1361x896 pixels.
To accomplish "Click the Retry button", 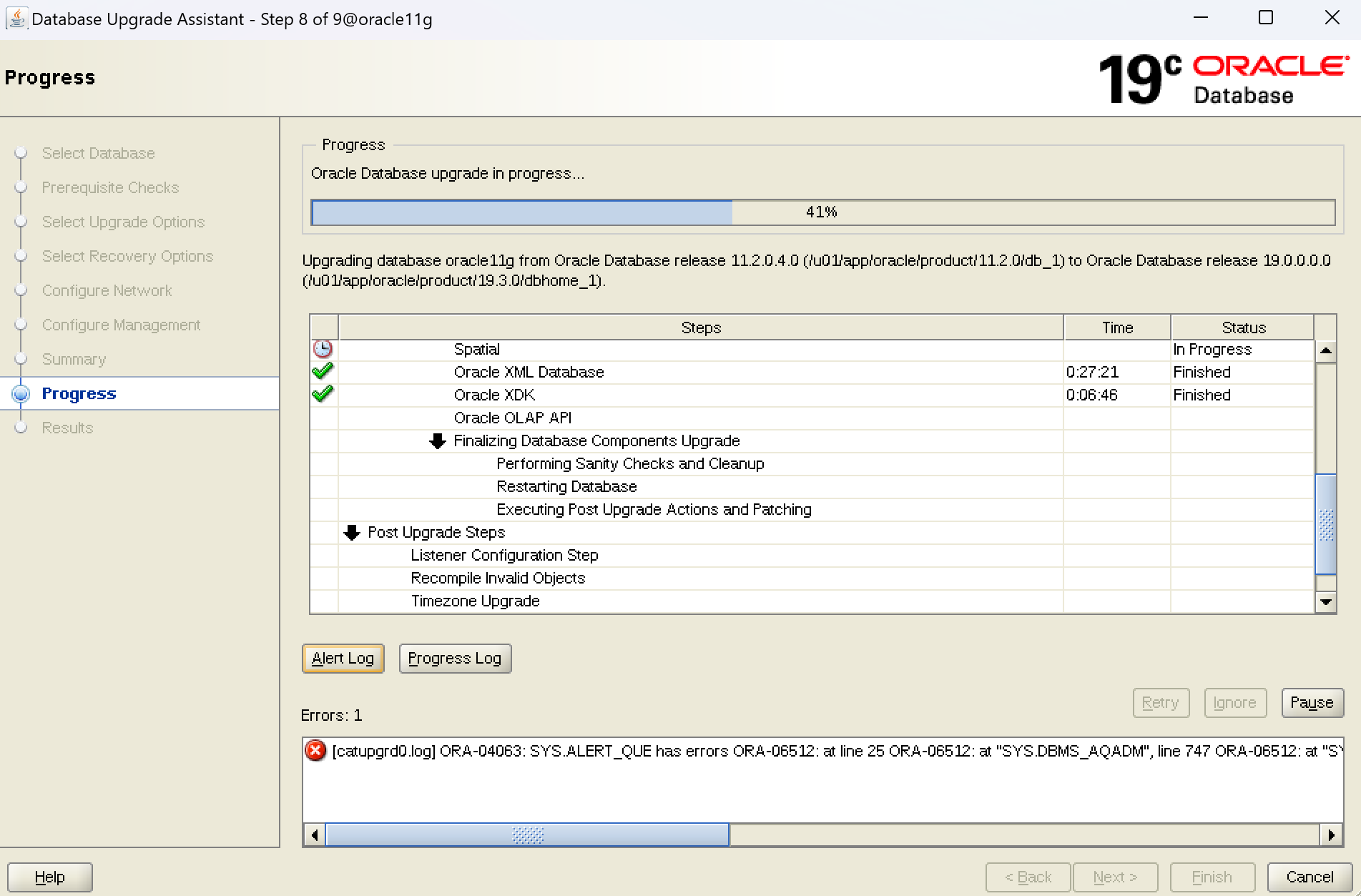I will click(1161, 703).
